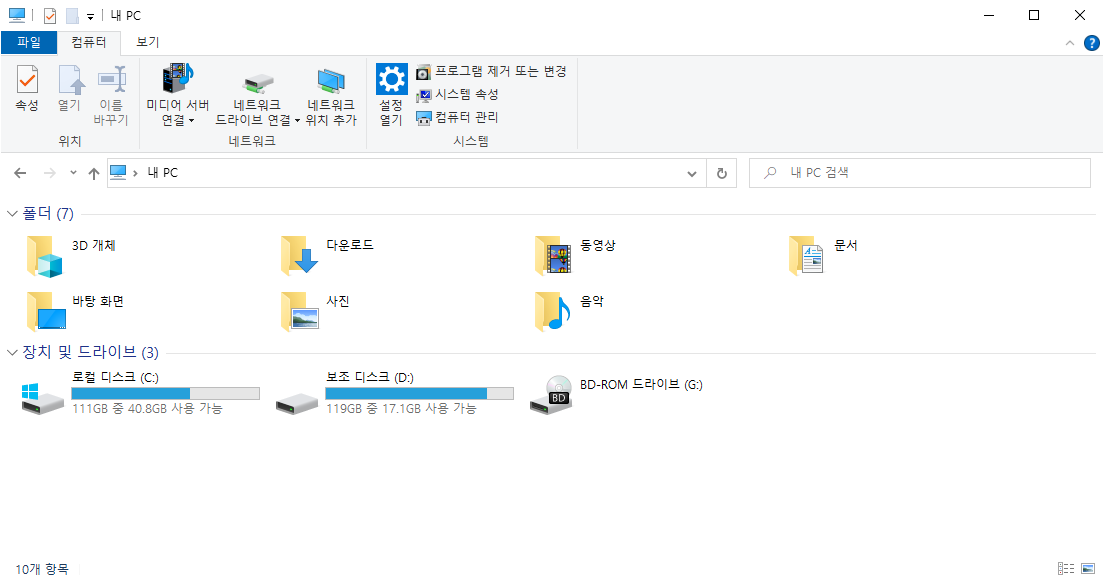This screenshot has height=582, width=1104.
Task: Click 네트워크 드라이브 연결 button
Action: pos(258,95)
